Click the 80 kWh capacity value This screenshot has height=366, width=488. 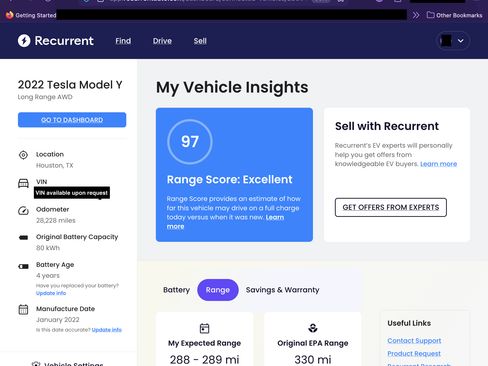tap(48, 248)
